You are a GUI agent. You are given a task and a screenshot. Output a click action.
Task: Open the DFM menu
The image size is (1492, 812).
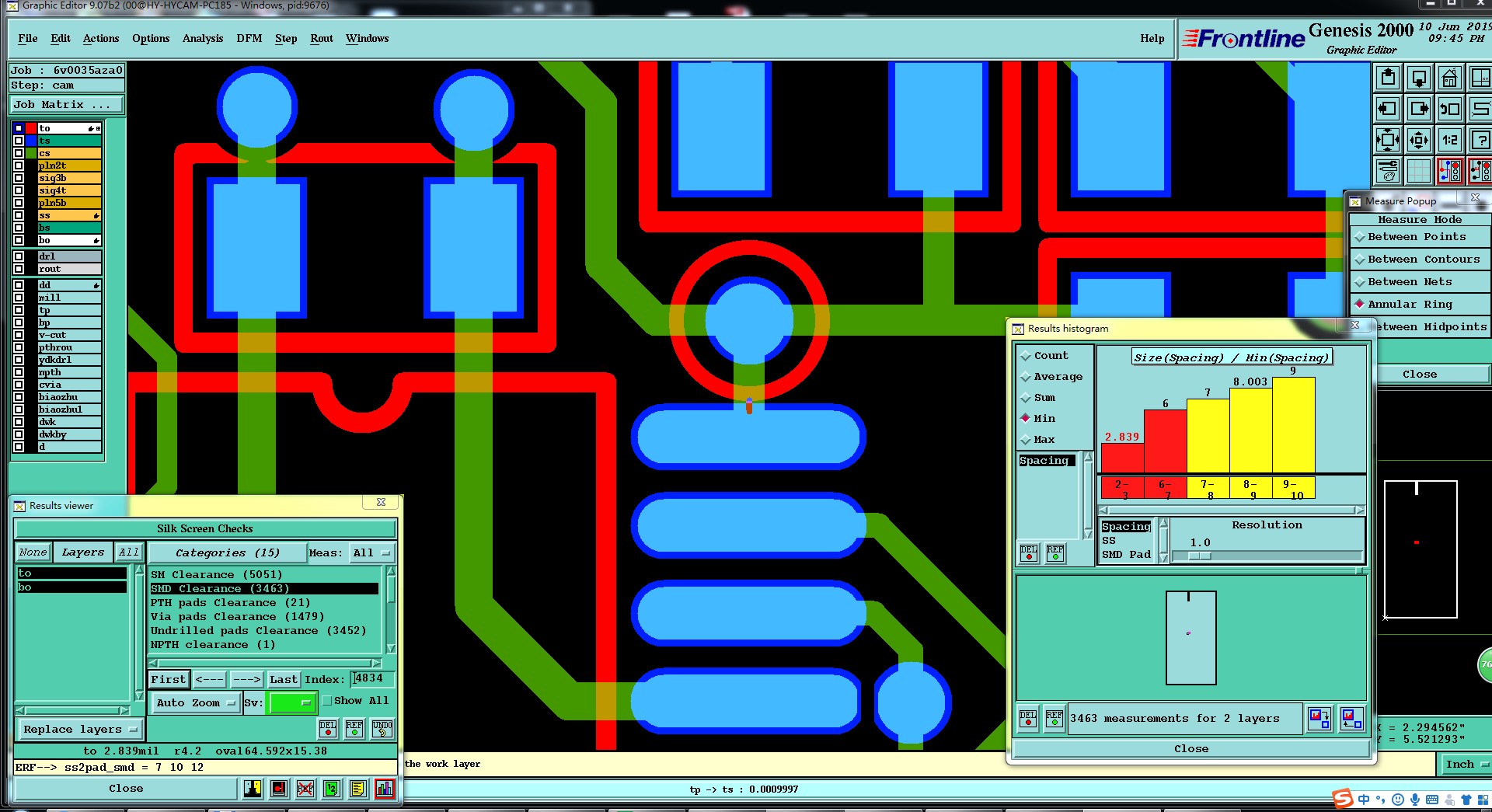pyautogui.click(x=249, y=38)
